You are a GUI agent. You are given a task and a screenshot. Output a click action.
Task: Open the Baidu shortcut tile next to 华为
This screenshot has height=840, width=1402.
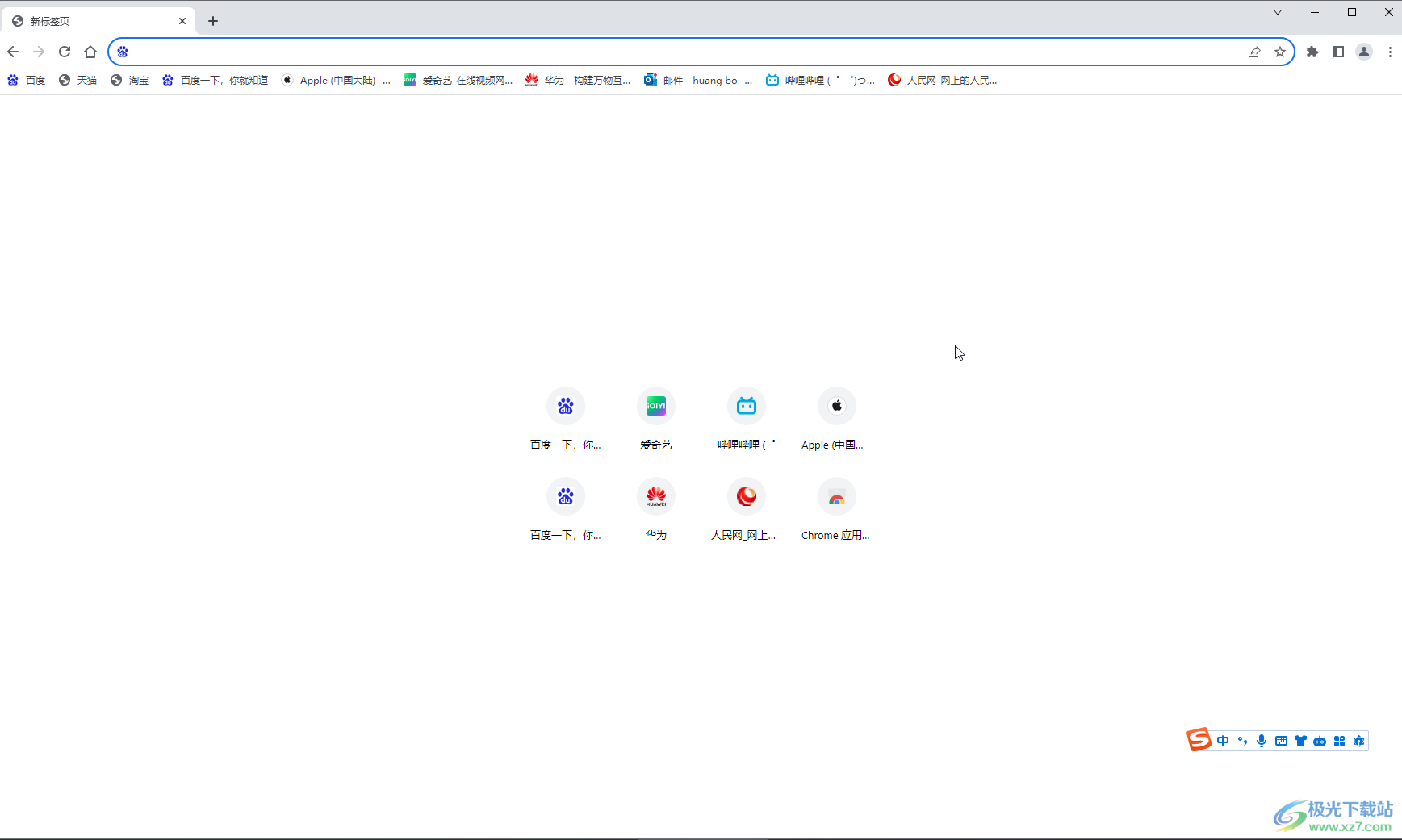click(x=566, y=509)
